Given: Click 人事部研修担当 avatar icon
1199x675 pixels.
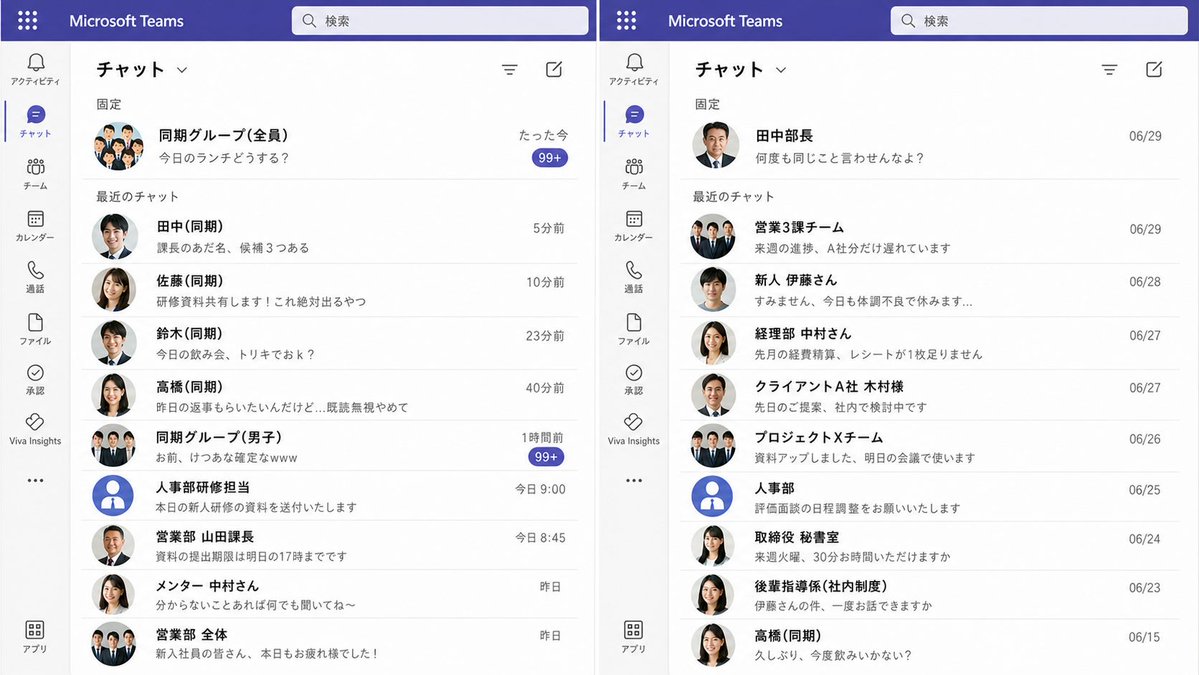Looking at the screenshot, I should click(x=113, y=495).
